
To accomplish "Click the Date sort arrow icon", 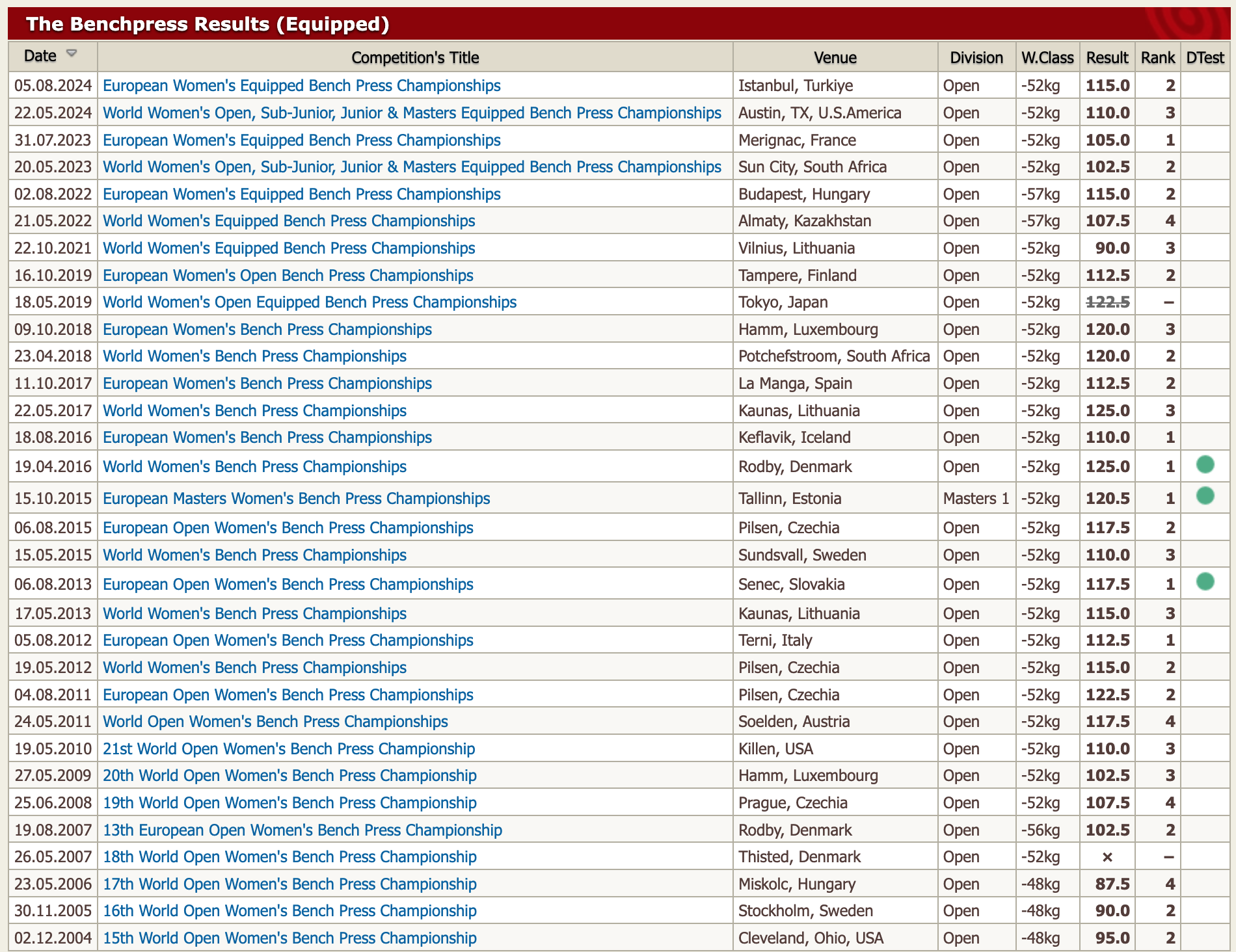I will [72, 53].
